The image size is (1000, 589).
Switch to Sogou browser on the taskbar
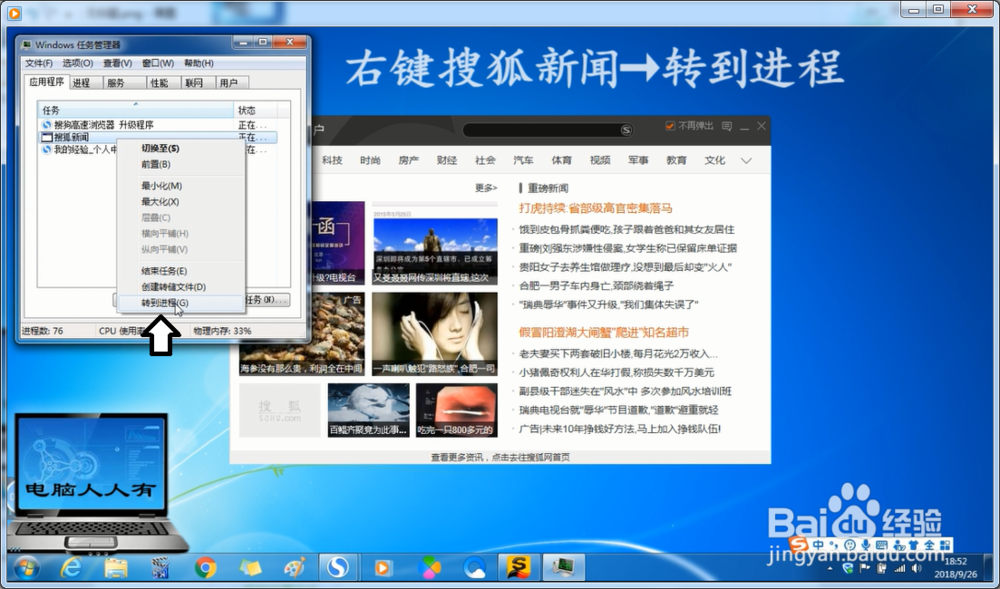click(x=338, y=567)
